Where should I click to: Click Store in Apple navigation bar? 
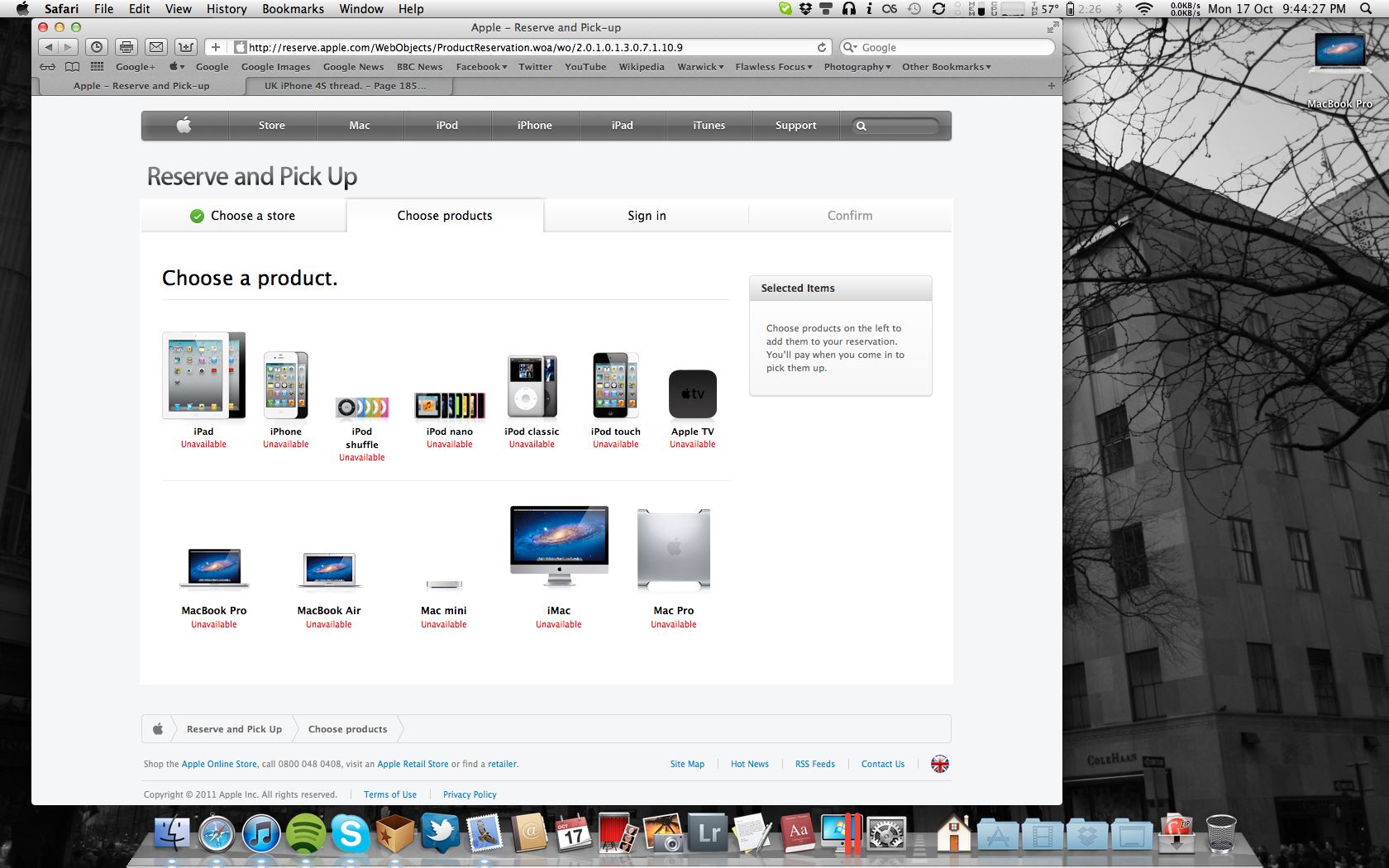click(271, 126)
